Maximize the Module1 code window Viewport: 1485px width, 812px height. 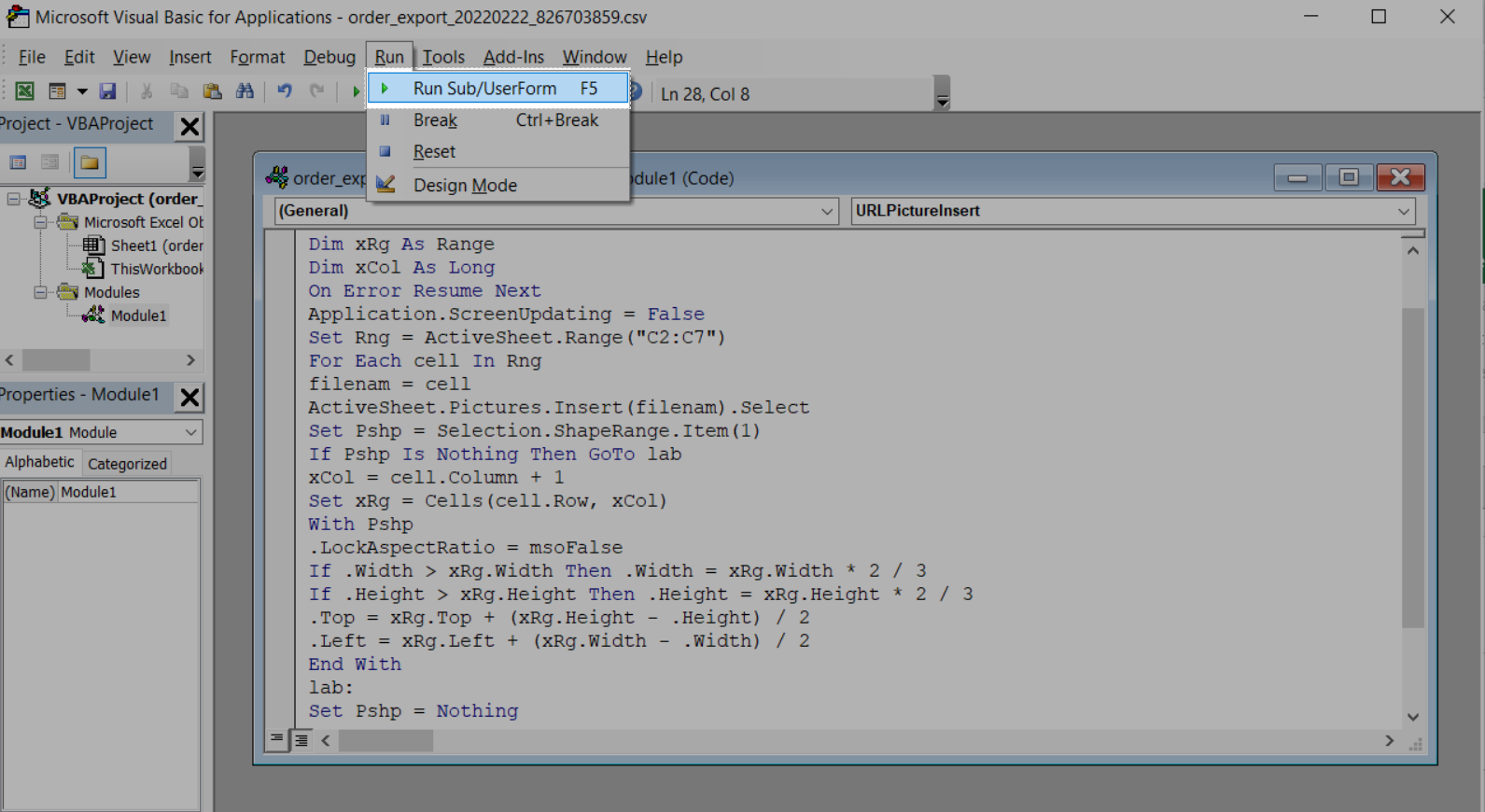click(x=1349, y=177)
